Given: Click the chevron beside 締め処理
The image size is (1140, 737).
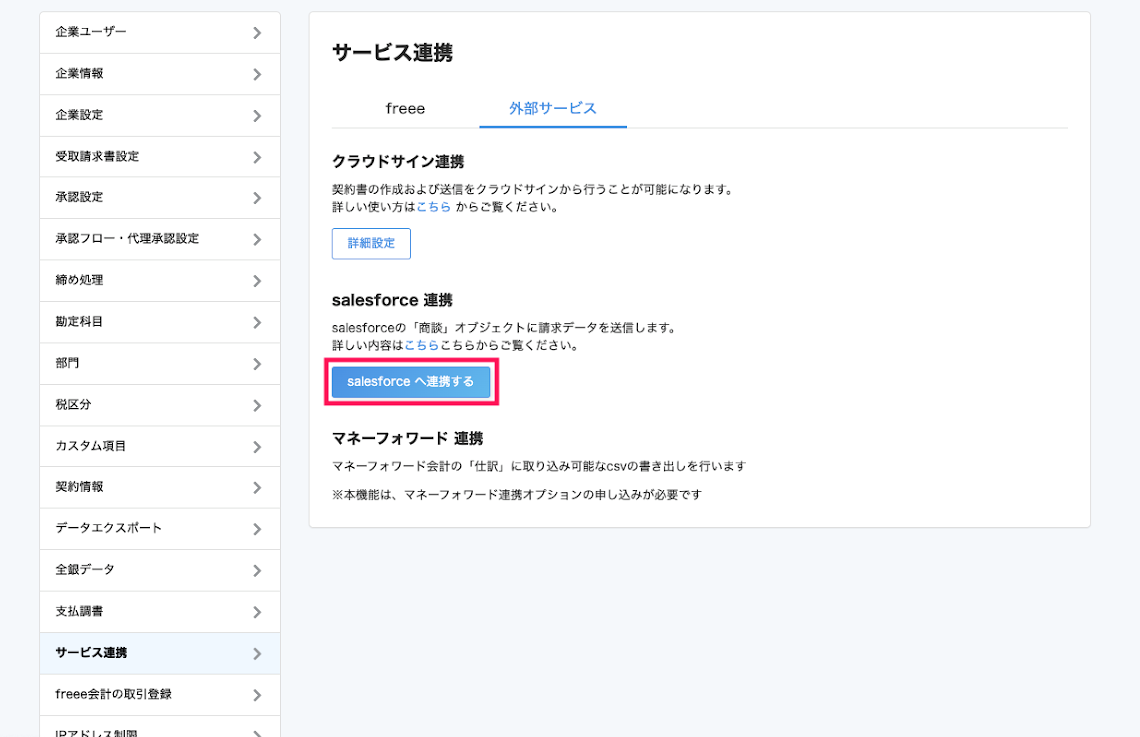Looking at the screenshot, I should pyautogui.click(x=257, y=281).
